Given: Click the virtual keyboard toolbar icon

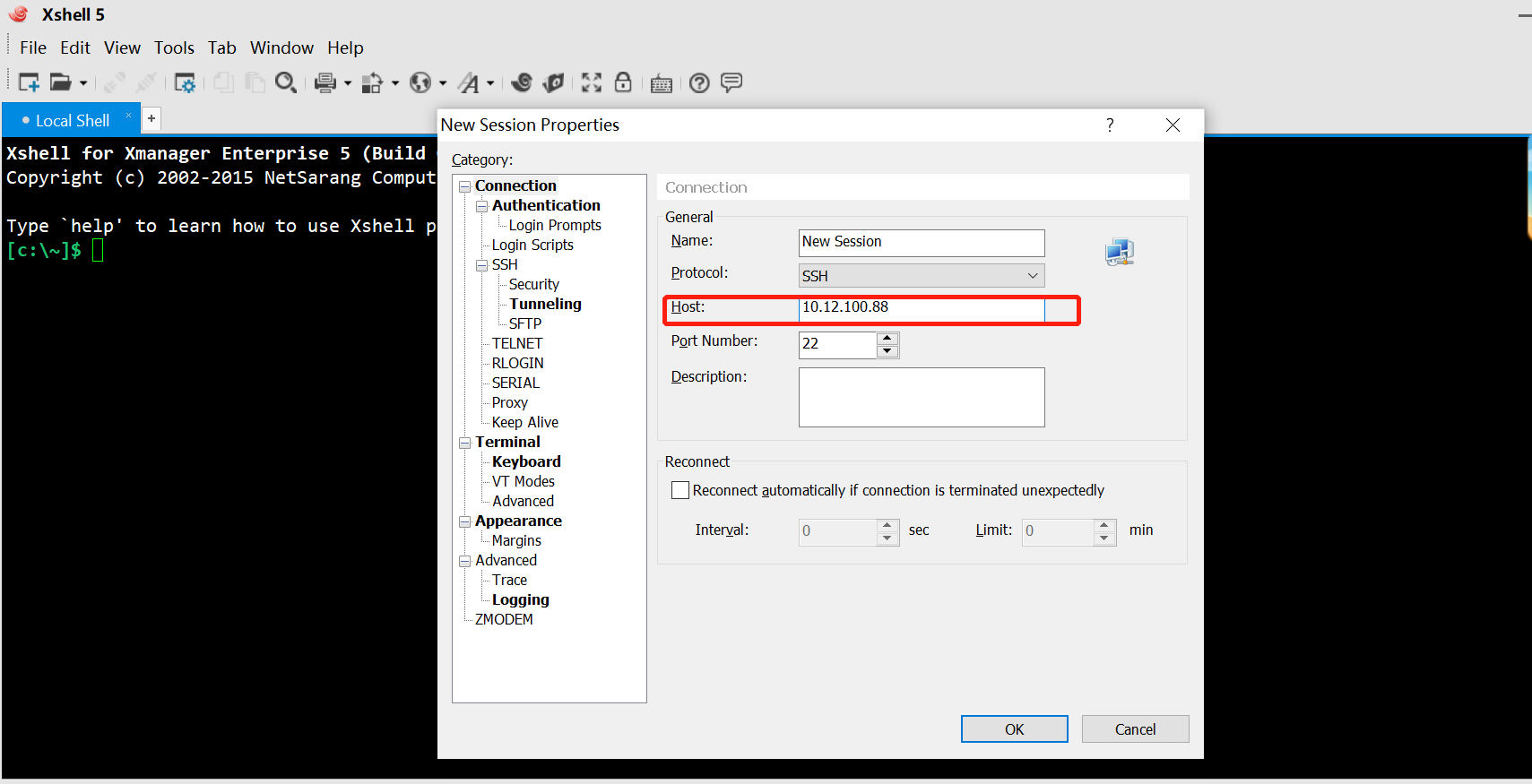Looking at the screenshot, I should 662,83.
